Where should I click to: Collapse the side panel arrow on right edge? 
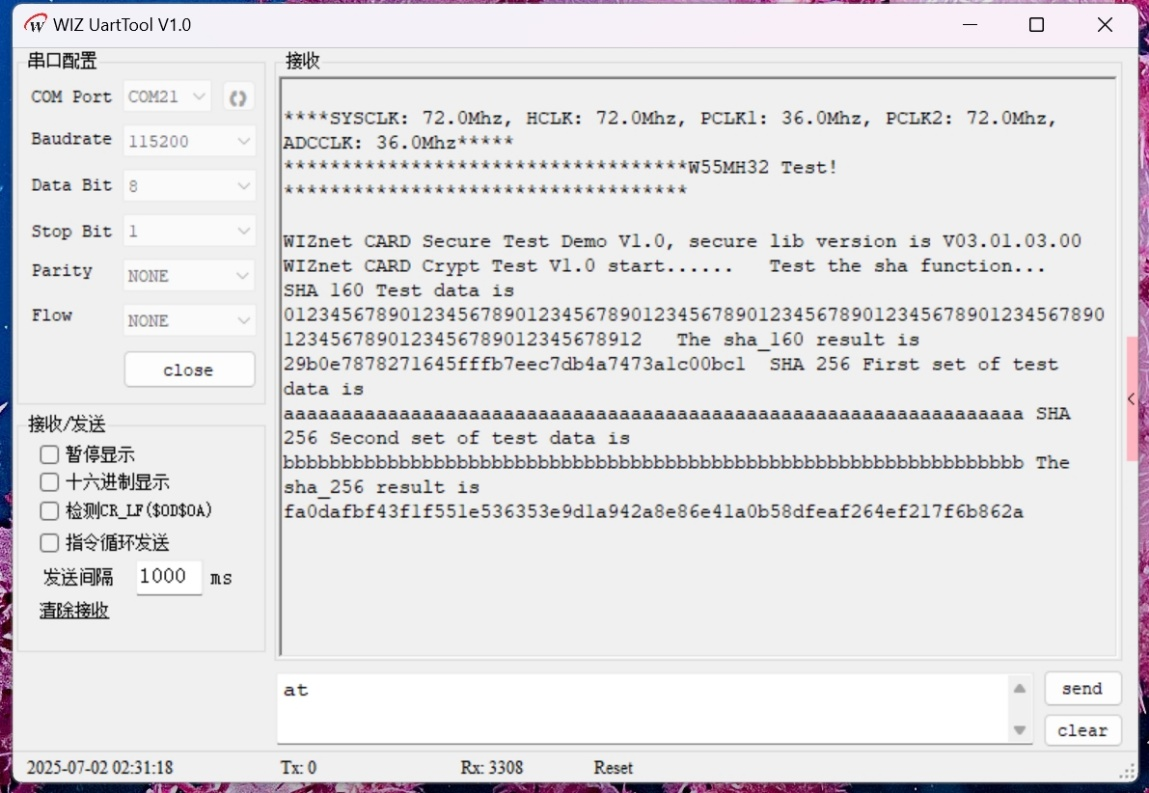[1131, 399]
